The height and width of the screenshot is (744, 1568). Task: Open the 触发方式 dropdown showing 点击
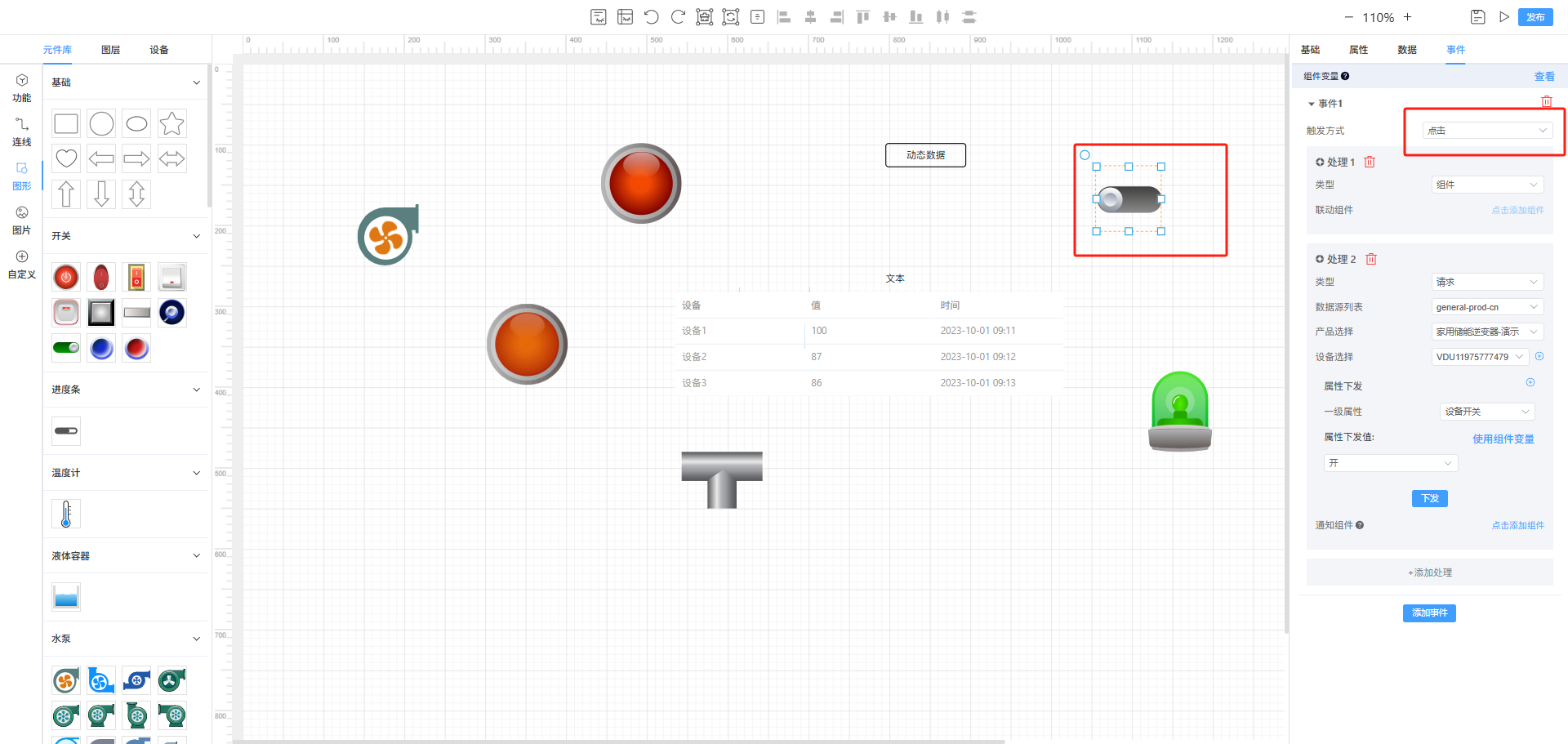pyautogui.click(x=1486, y=131)
